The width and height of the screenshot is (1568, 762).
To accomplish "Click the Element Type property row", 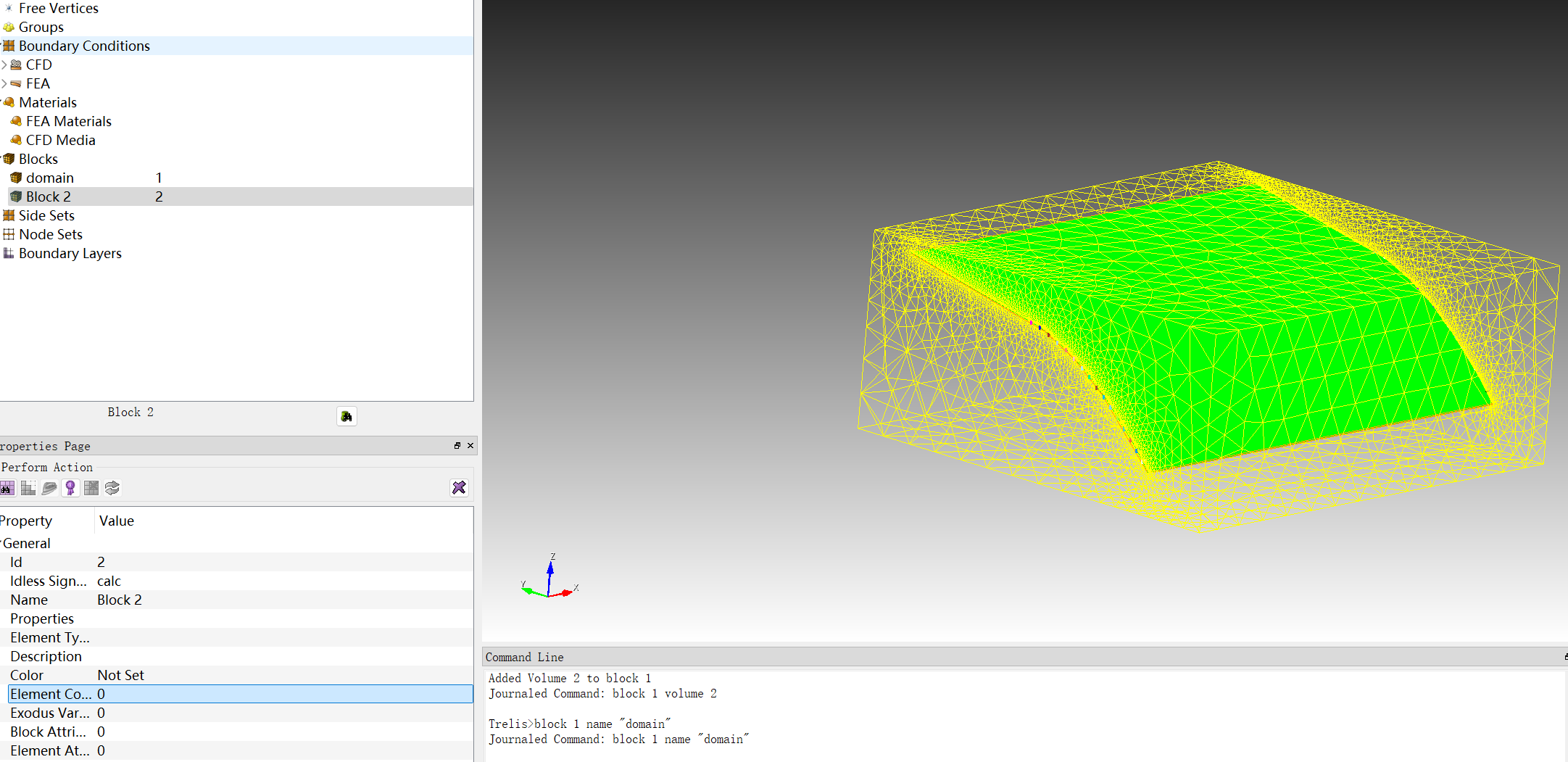I will tap(236, 637).
